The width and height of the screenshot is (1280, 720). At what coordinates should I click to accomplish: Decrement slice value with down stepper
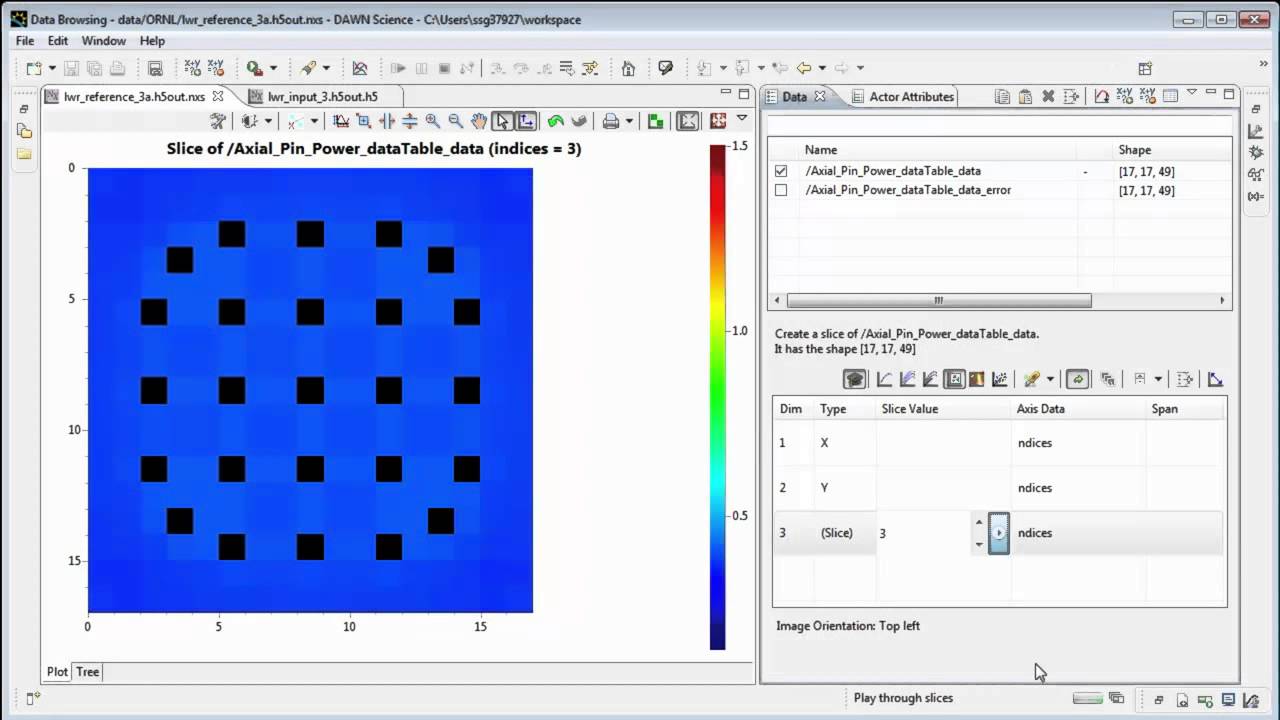click(x=979, y=544)
